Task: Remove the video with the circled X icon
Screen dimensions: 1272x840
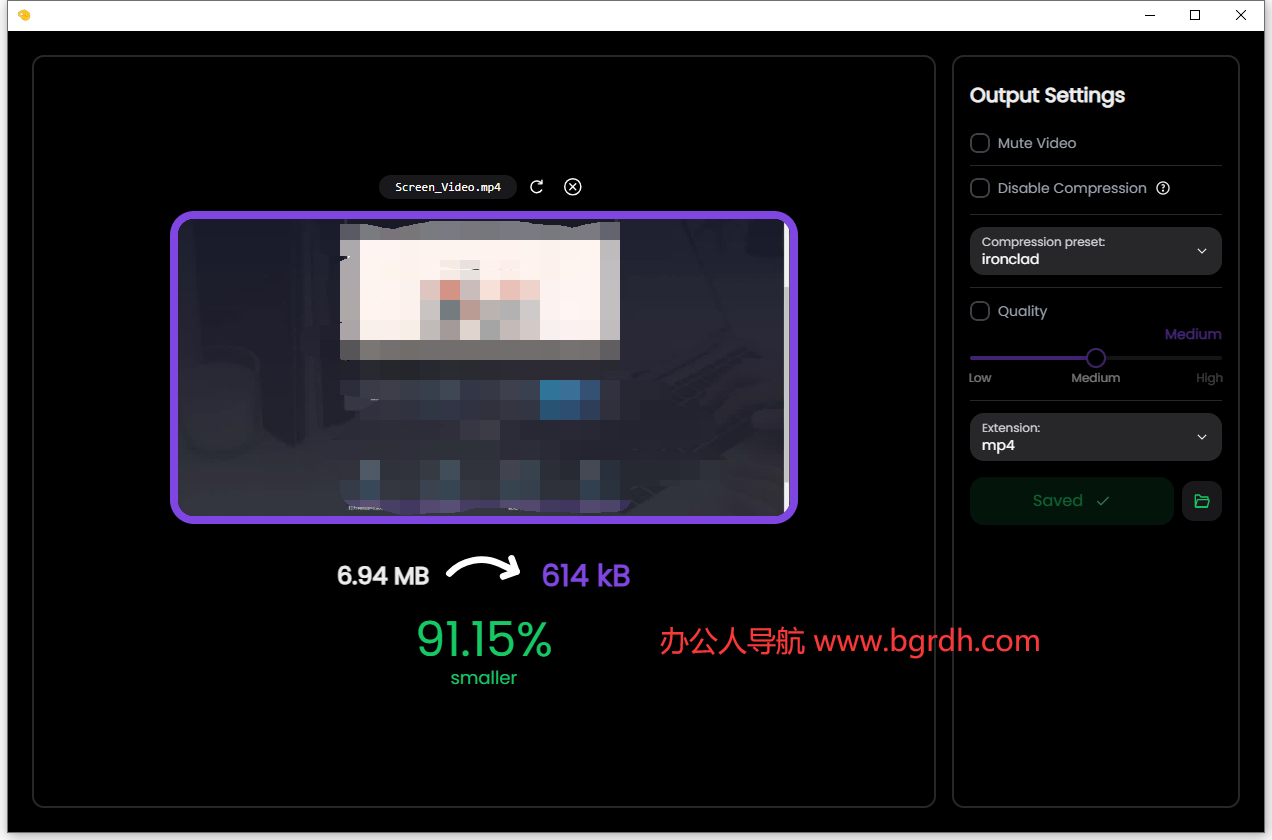Action: coord(572,187)
